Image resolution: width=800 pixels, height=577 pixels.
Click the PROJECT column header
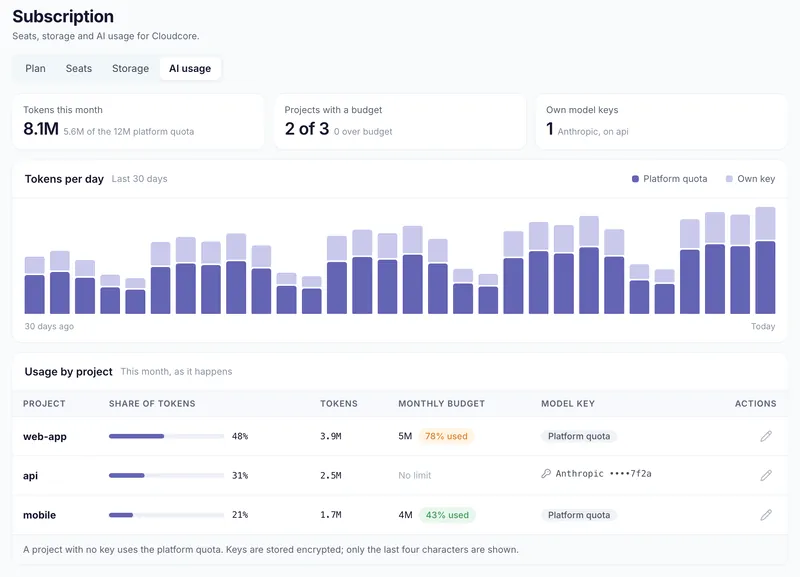44,404
